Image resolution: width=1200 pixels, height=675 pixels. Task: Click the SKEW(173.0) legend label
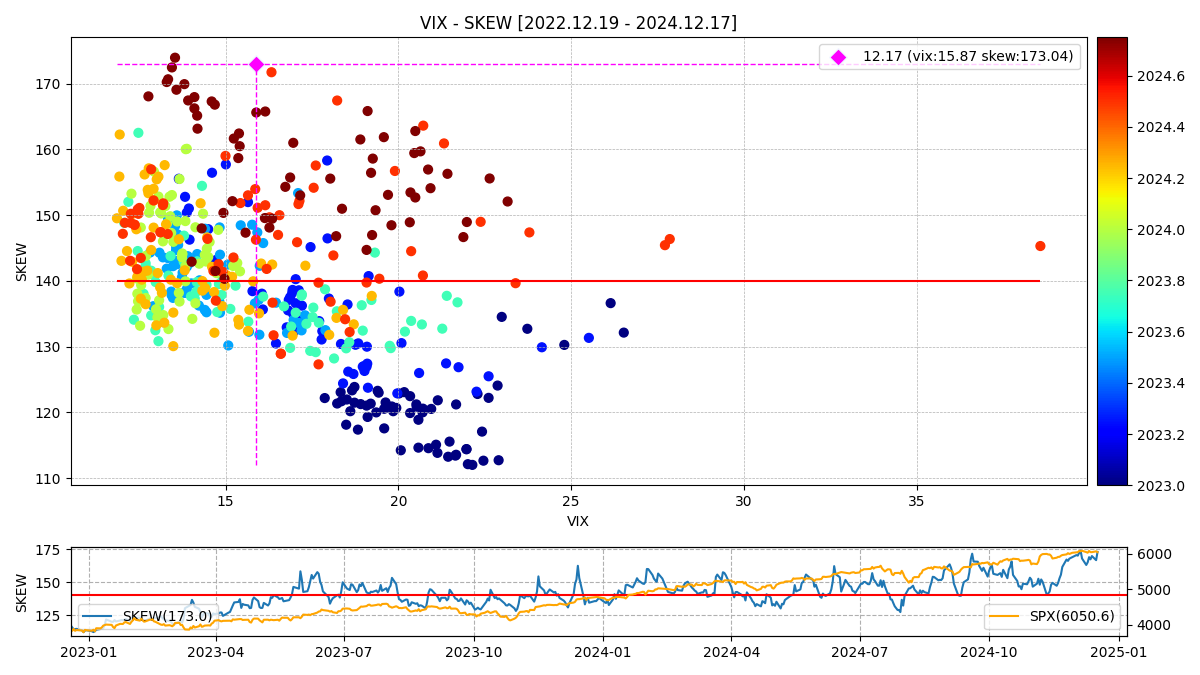[x=167, y=616]
